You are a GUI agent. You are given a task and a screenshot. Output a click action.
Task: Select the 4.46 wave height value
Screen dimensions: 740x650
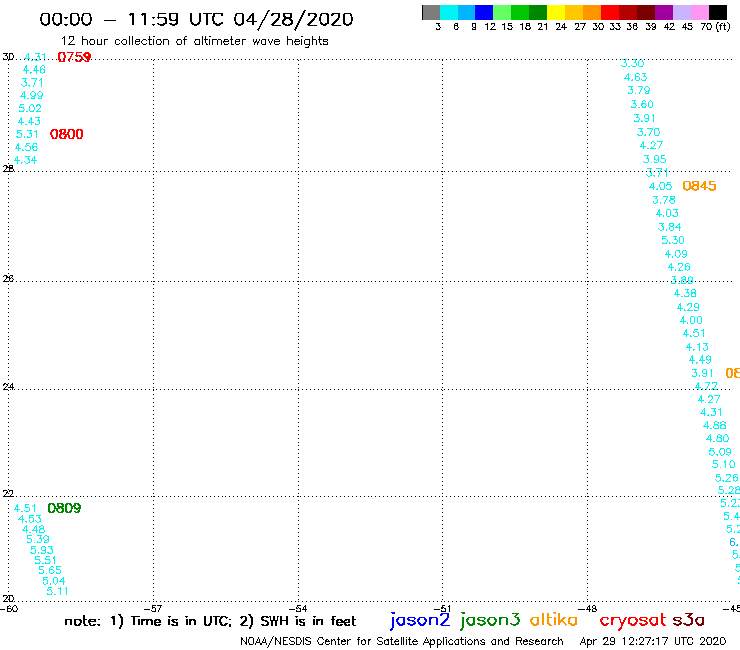point(34,70)
